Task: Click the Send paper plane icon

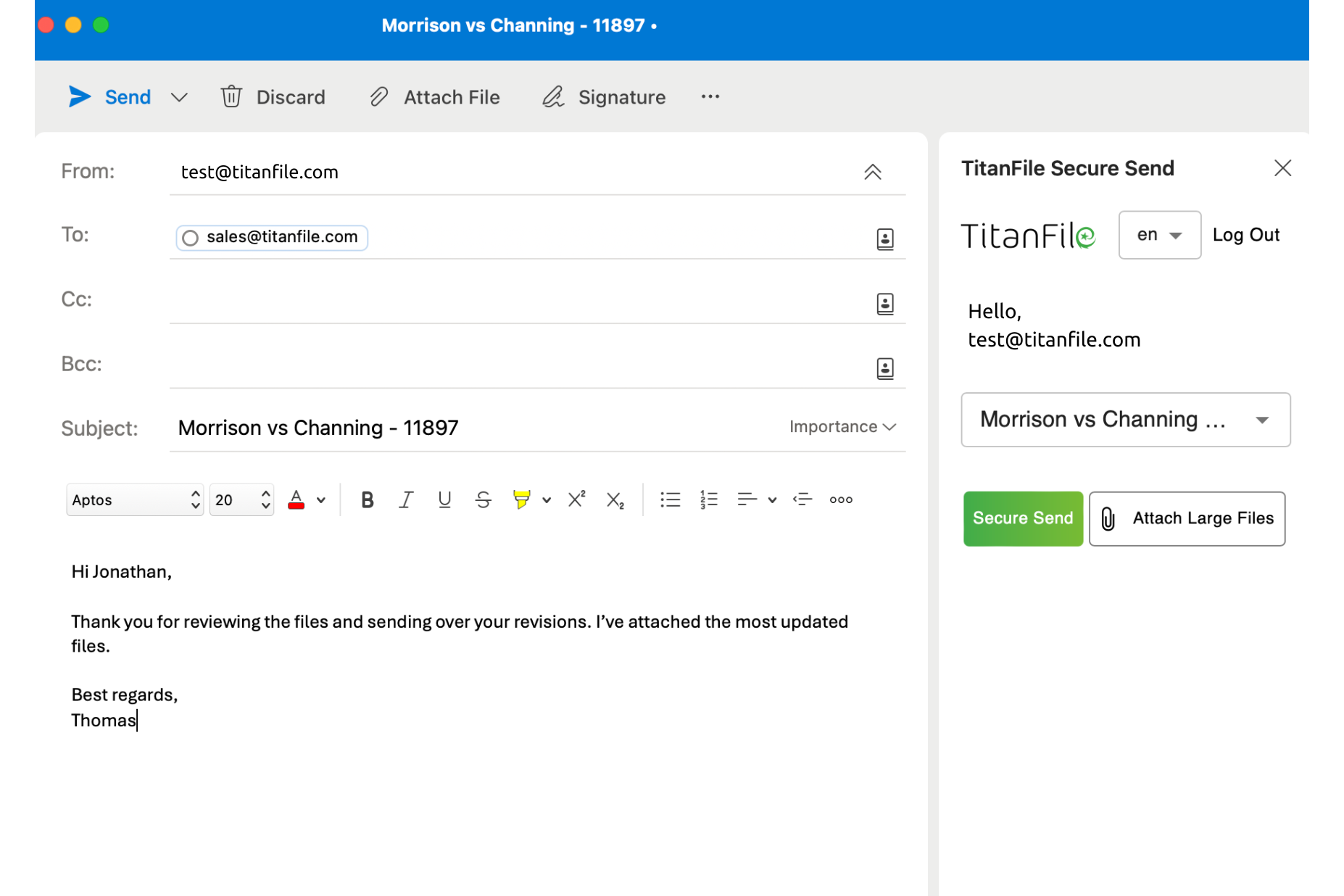Action: [x=79, y=96]
